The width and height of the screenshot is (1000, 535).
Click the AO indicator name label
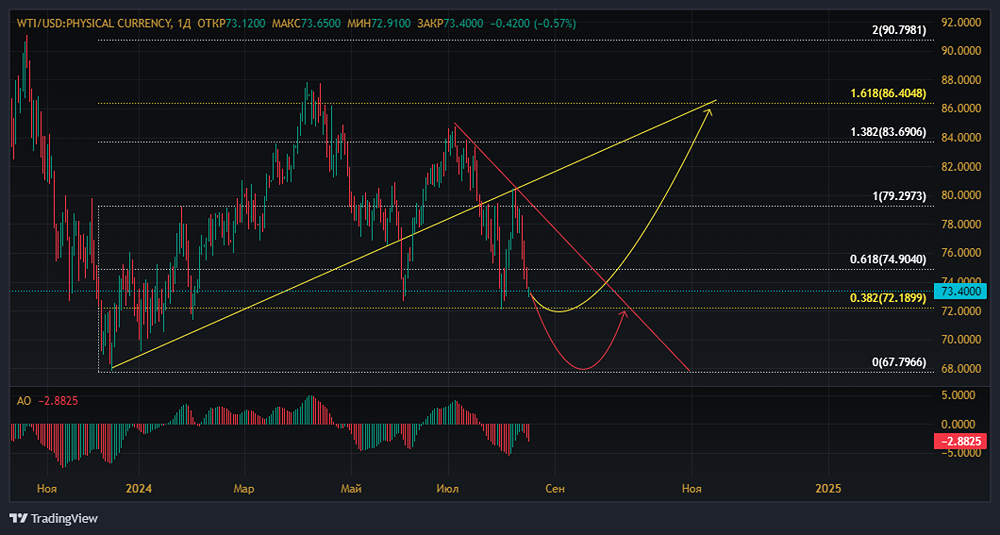pyautogui.click(x=24, y=401)
